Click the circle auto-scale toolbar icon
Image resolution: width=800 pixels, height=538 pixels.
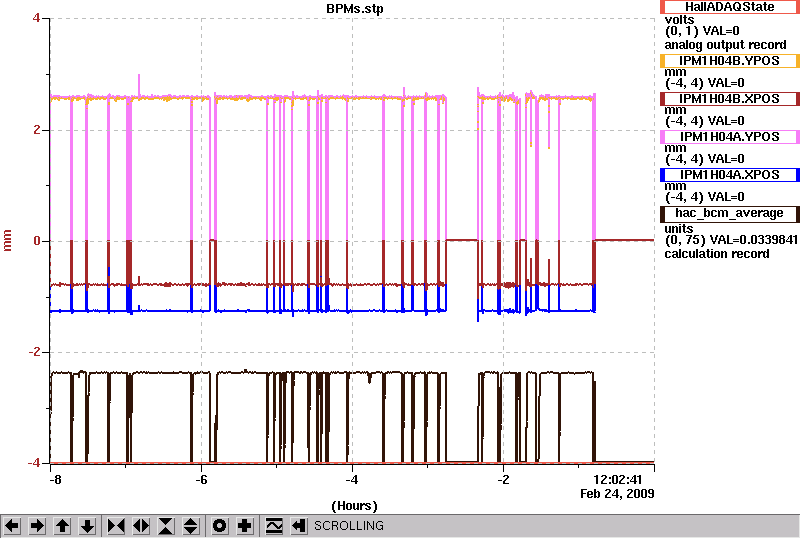pyautogui.click(x=219, y=525)
